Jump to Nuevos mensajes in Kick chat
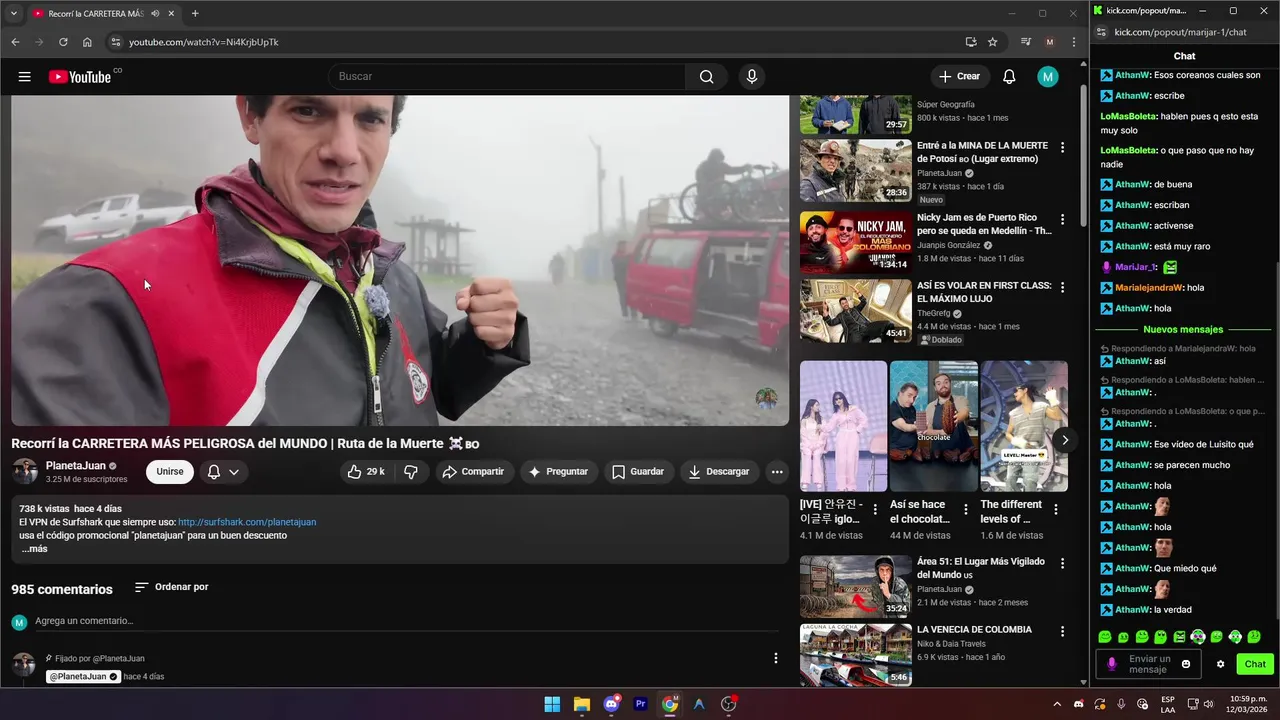The width and height of the screenshot is (1280, 720). tap(1184, 329)
